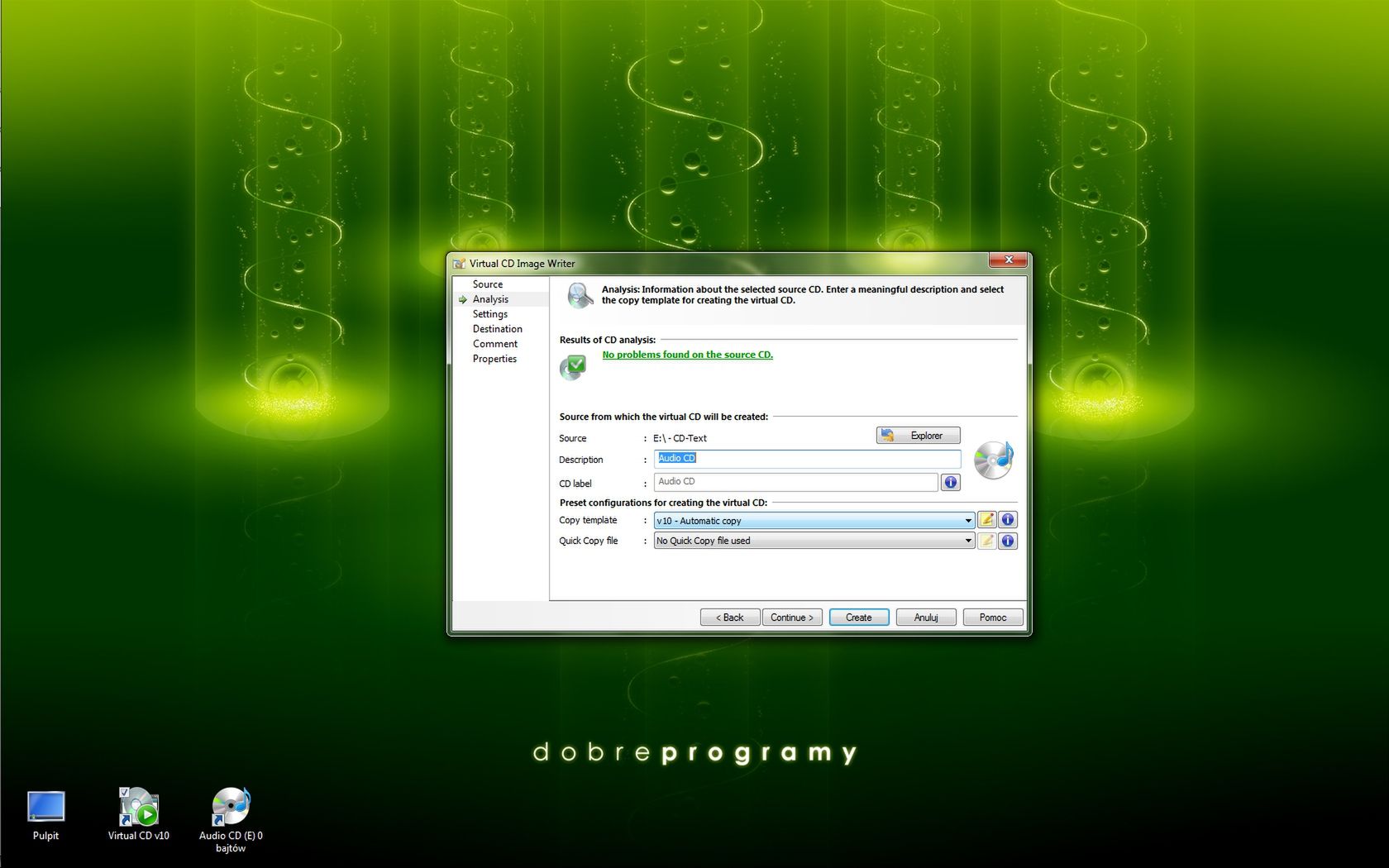Click the Create button
The image size is (1389, 868).
859,618
